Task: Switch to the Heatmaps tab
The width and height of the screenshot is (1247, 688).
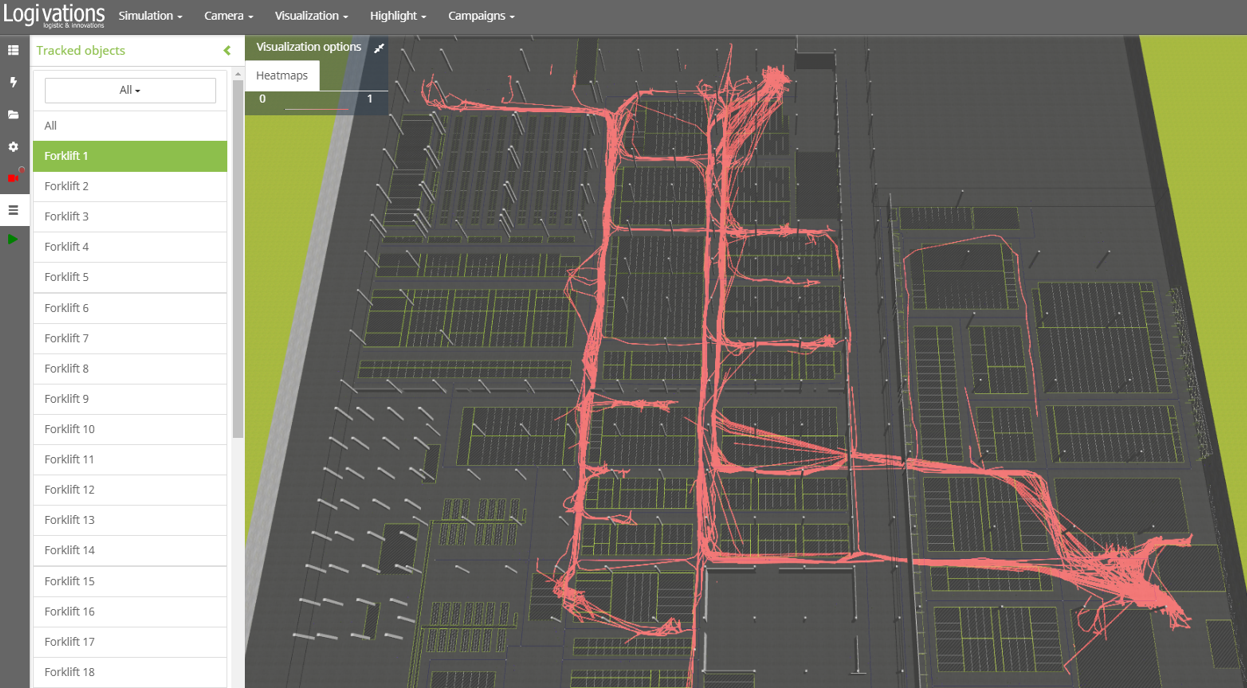Action: [282, 76]
